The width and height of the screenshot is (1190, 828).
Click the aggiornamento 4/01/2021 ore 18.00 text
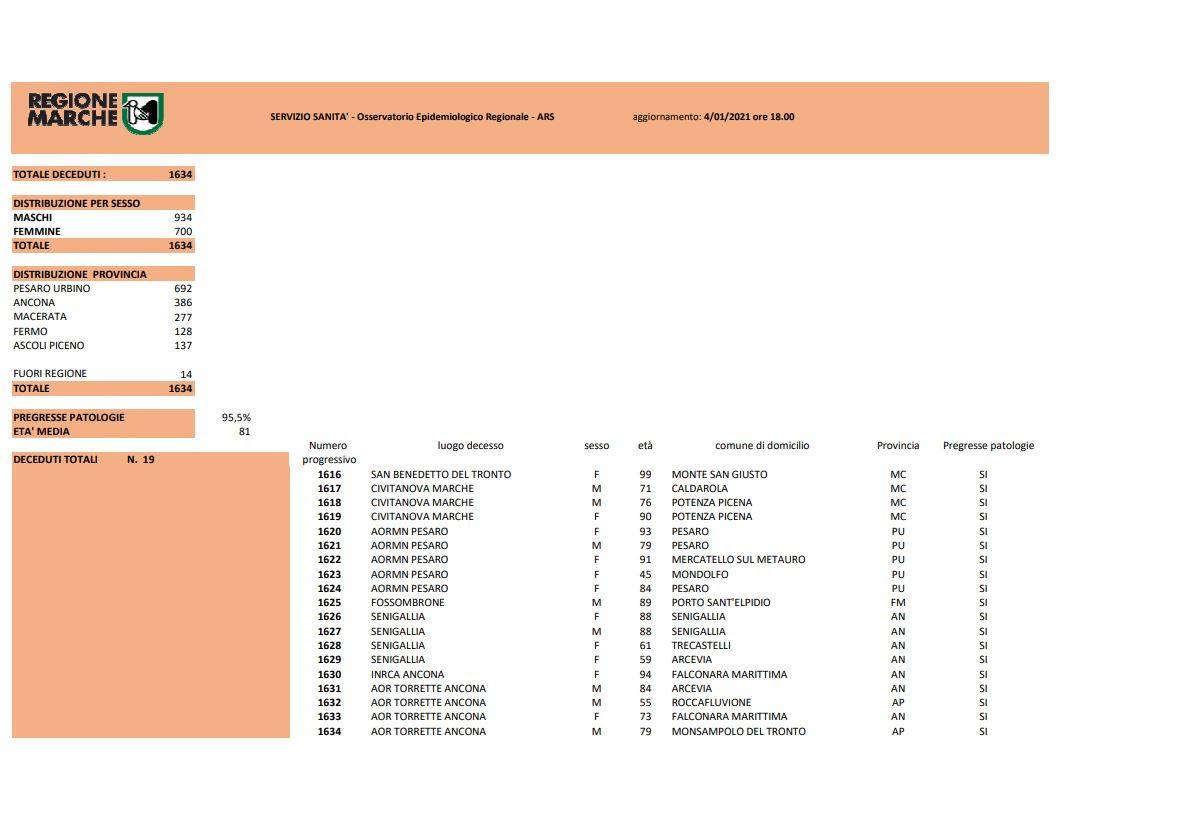coord(713,117)
